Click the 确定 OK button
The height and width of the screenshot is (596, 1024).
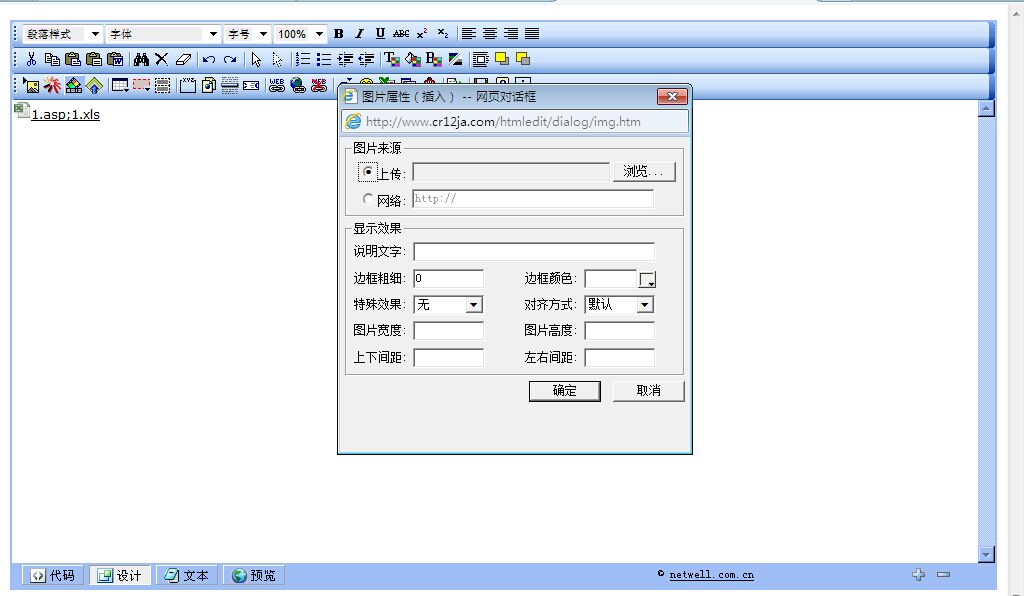pyautogui.click(x=565, y=390)
